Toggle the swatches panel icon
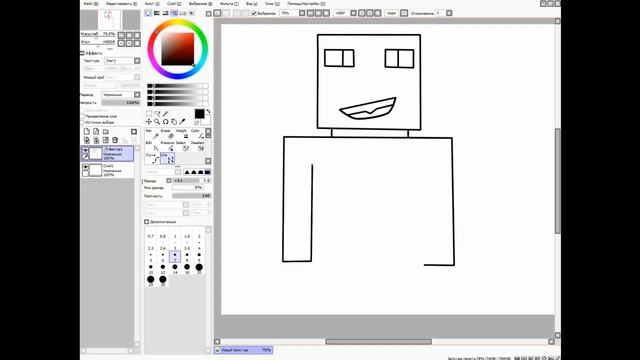Screen dimensions: 640x360 pyautogui.click(x=183, y=13)
